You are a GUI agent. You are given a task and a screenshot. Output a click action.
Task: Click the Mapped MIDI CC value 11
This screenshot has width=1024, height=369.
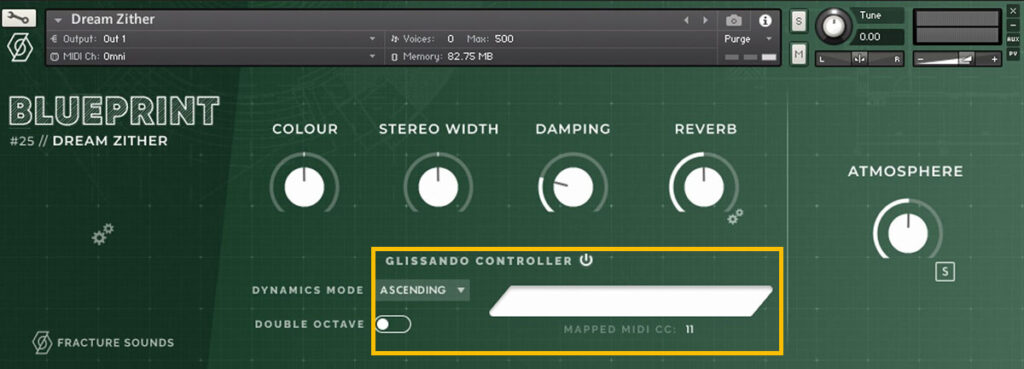(x=690, y=329)
